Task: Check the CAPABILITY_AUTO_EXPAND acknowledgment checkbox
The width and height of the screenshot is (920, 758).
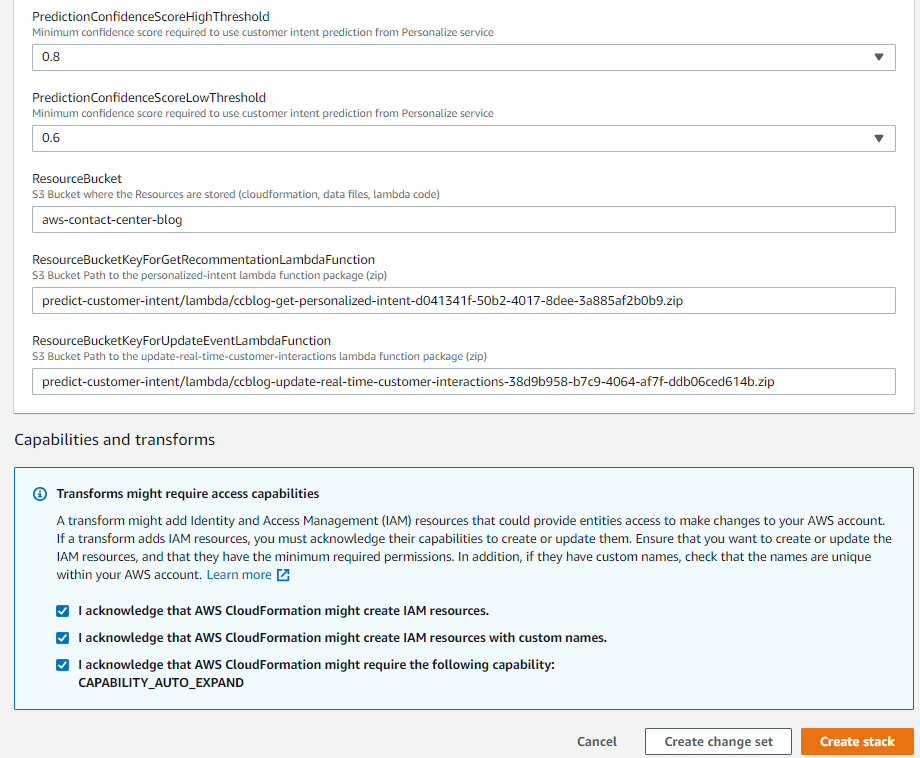Action: [x=62, y=666]
